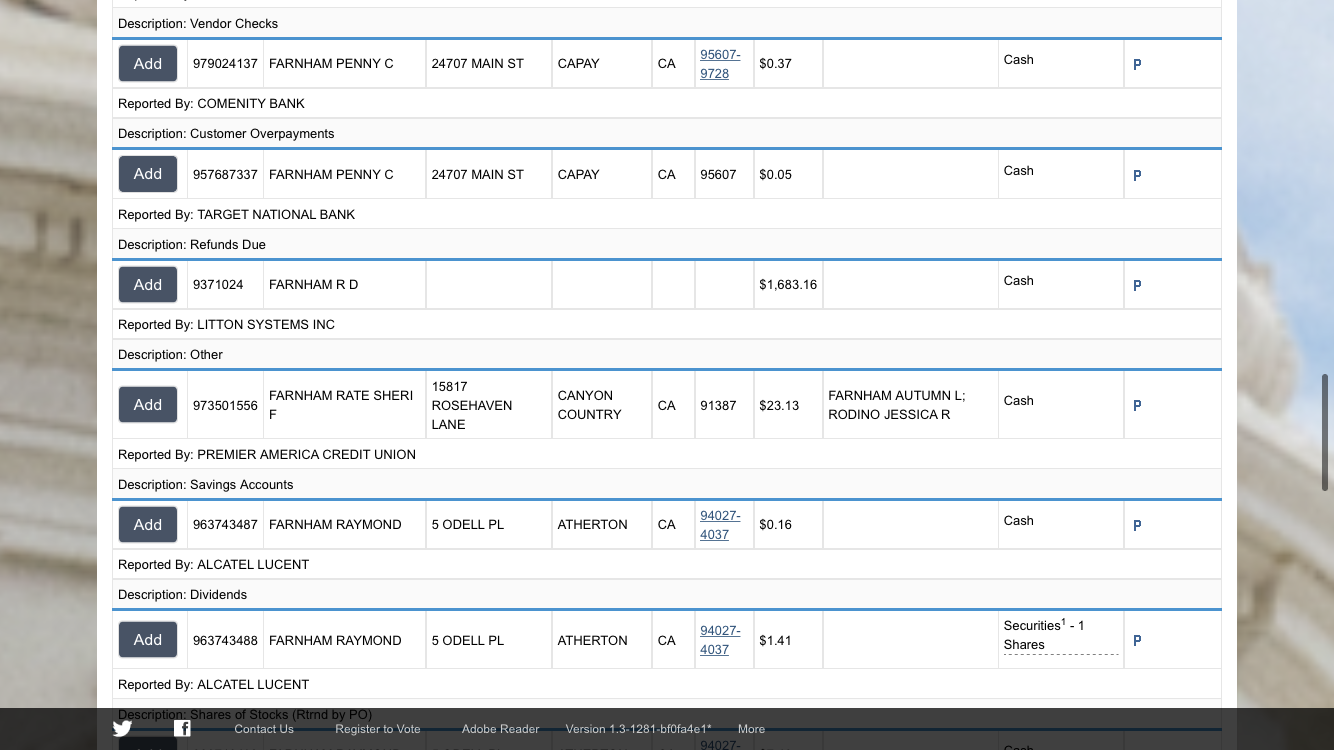The image size is (1334, 750).
Task: Click property ID 9371024
Action: pos(218,285)
